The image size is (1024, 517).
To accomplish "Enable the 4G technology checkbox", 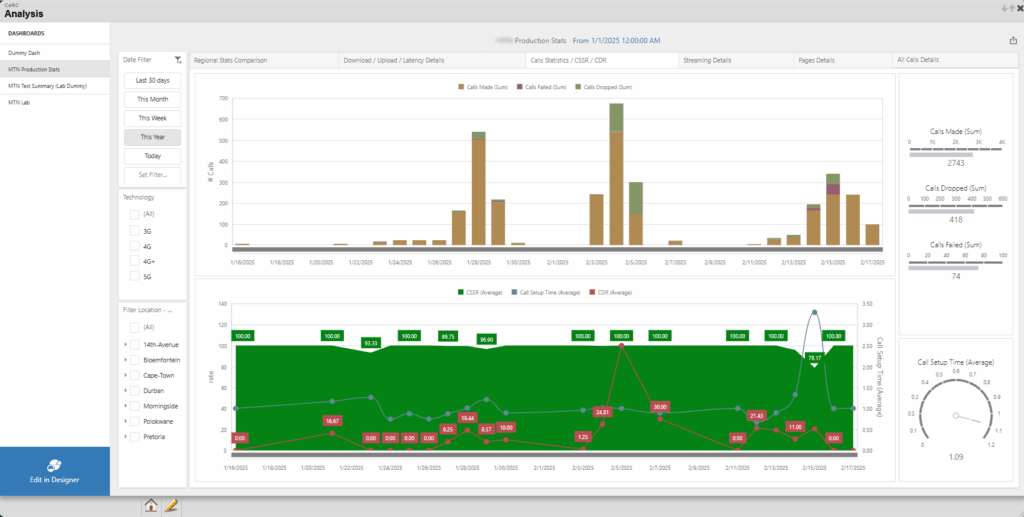I will [x=134, y=246].
